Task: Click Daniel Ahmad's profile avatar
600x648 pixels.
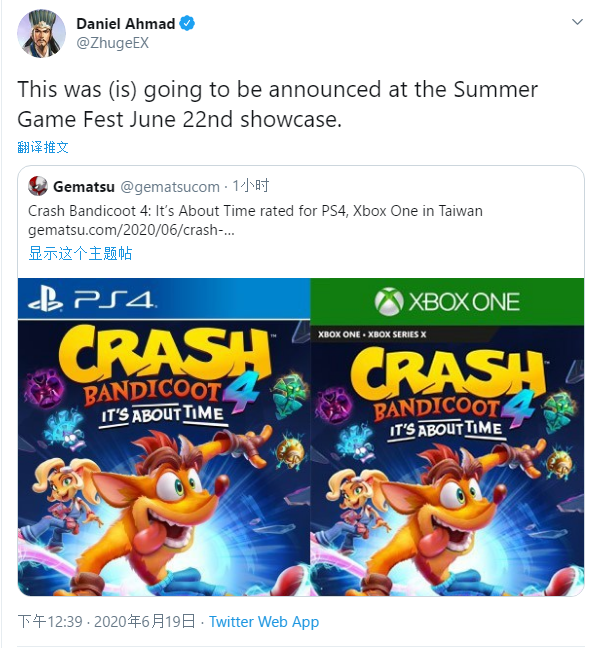Action: [41, 33]
